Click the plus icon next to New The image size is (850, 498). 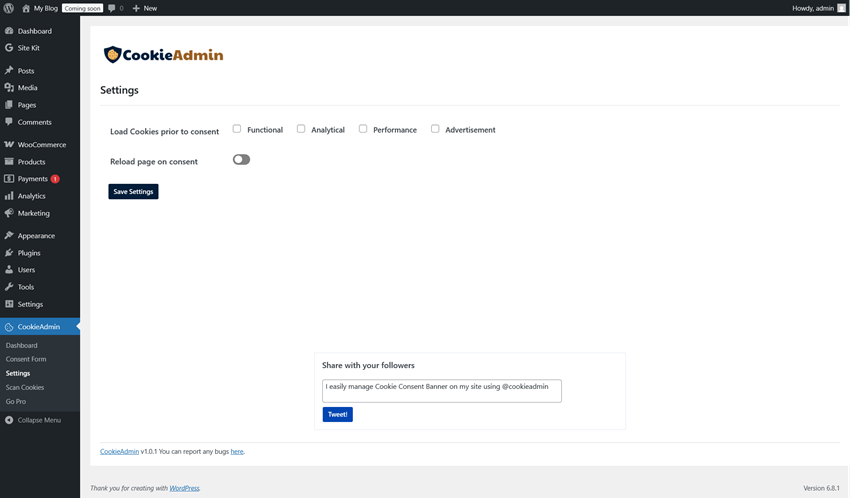click(x=136, y=8)
